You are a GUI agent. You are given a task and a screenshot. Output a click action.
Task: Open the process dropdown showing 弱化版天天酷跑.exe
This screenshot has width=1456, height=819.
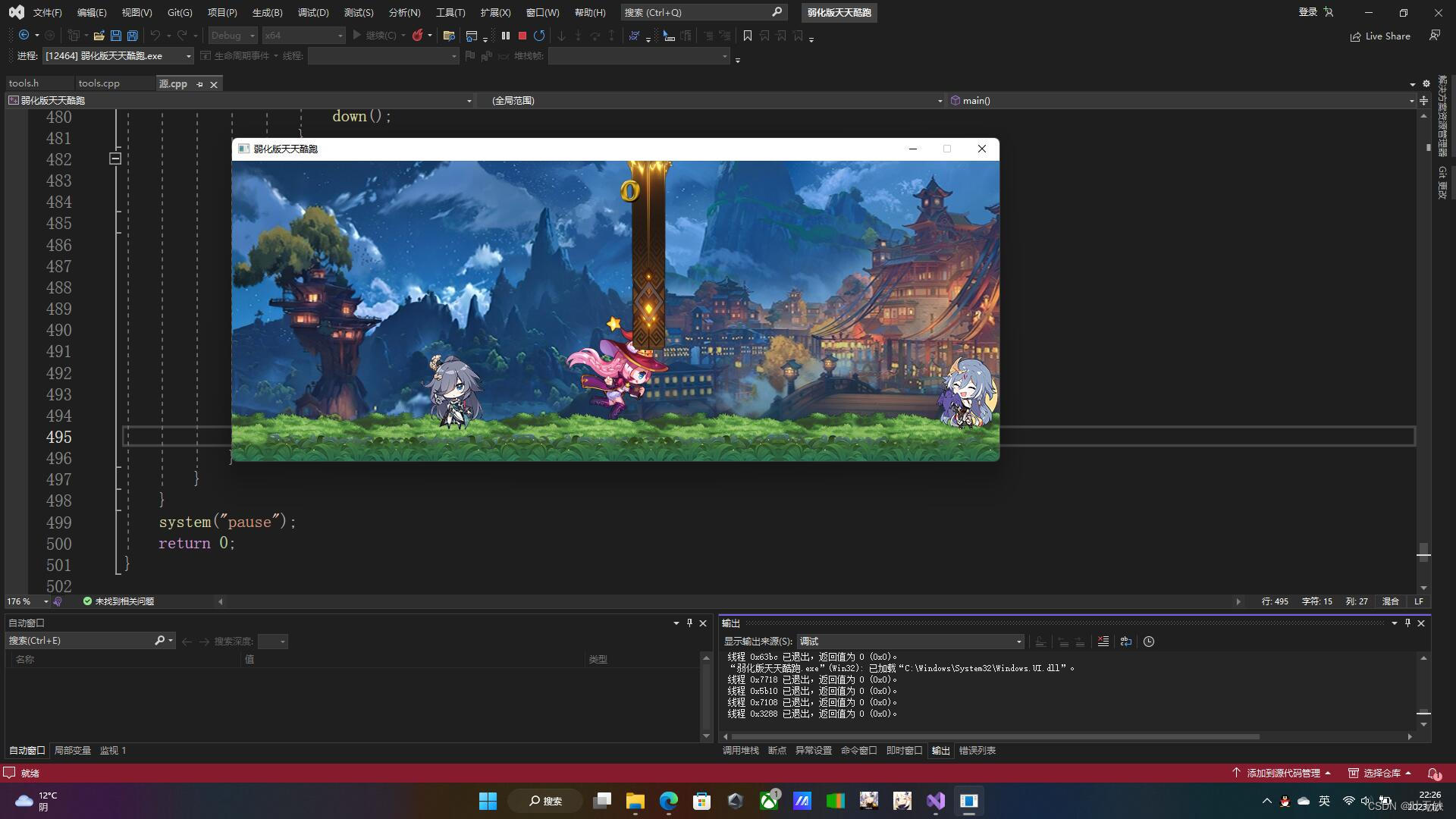(x=189, y=56)
